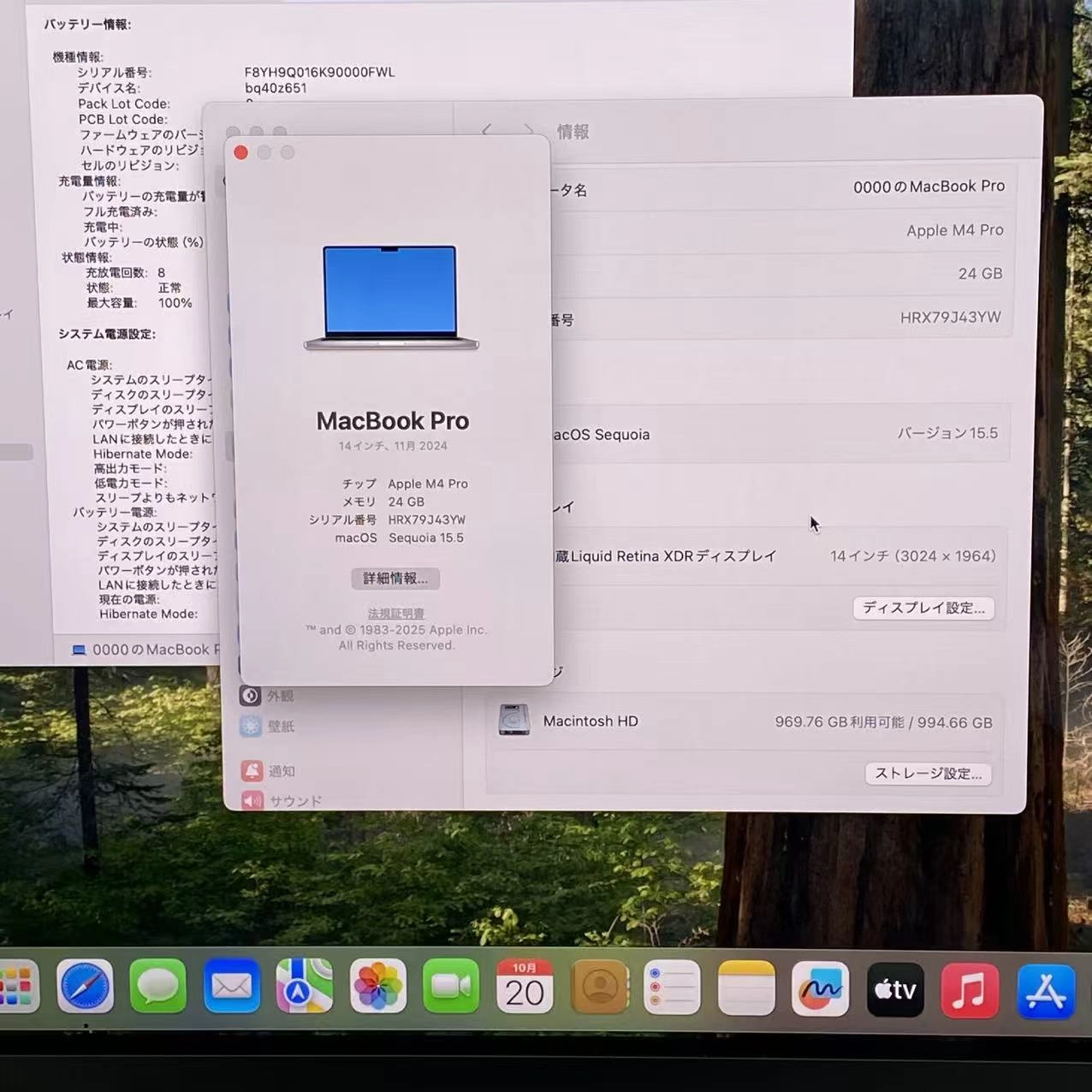Screen dimensions: 1092x1092
Task: Click the バージョン15.5 version text
Action: pos(947,433)
